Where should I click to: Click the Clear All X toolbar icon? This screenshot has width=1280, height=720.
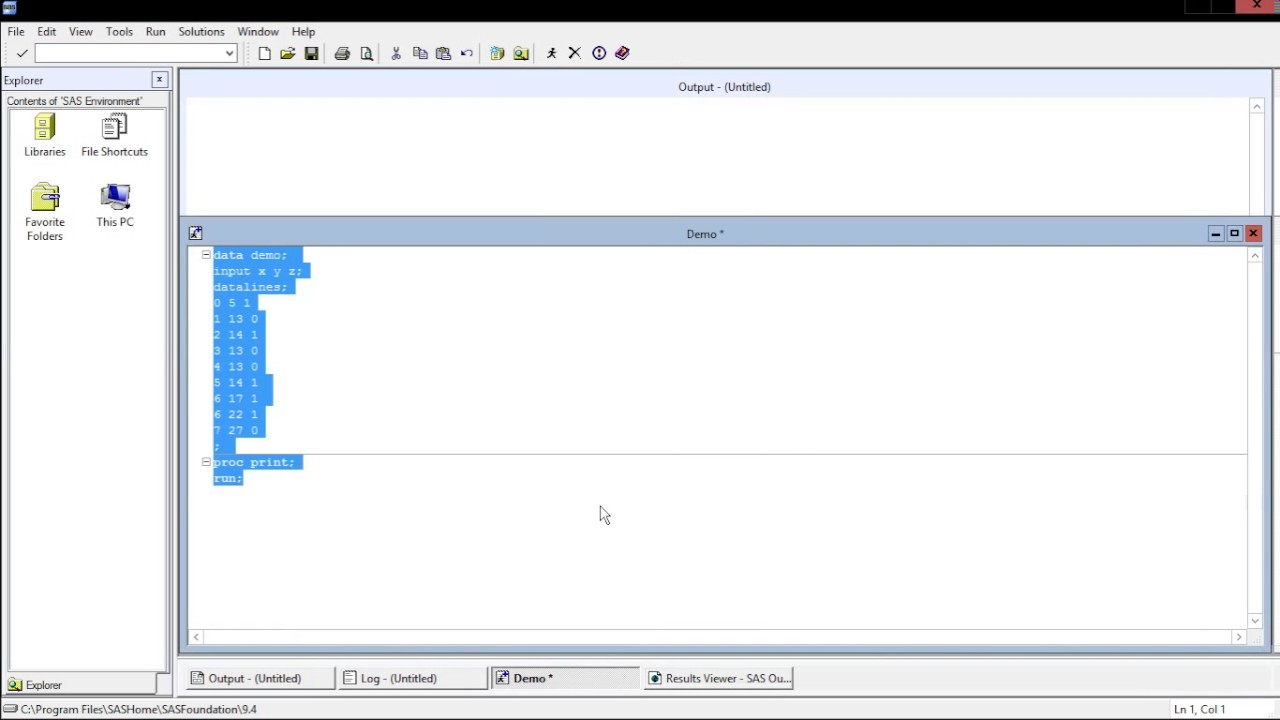[575, 53]
